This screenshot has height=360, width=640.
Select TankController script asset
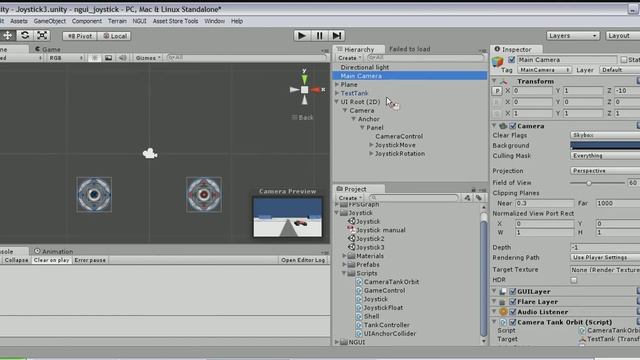(382, 325)
